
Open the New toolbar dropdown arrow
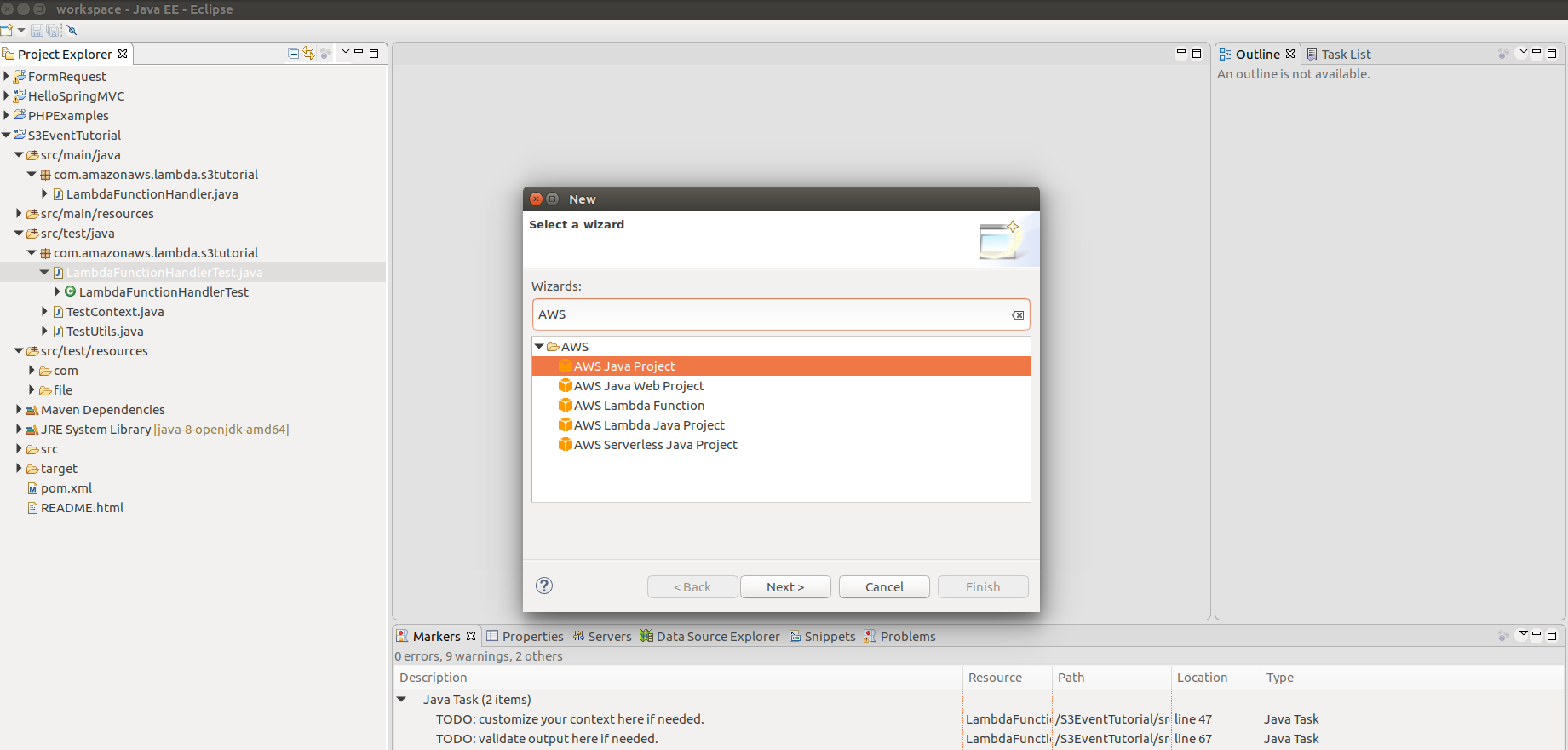click(21, 30)
